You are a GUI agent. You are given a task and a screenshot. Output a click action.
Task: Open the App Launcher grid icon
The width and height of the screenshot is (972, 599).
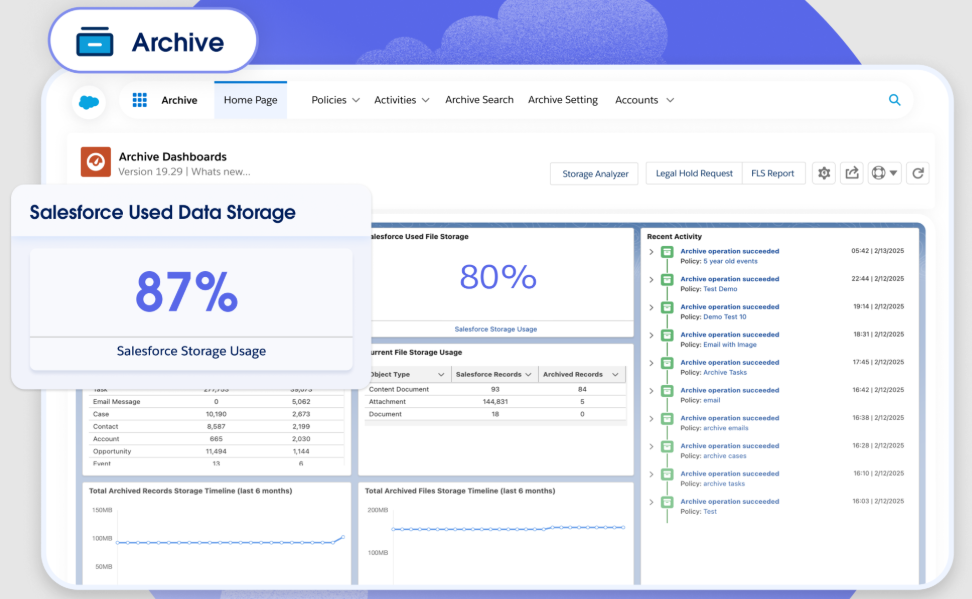coord(138,99)
